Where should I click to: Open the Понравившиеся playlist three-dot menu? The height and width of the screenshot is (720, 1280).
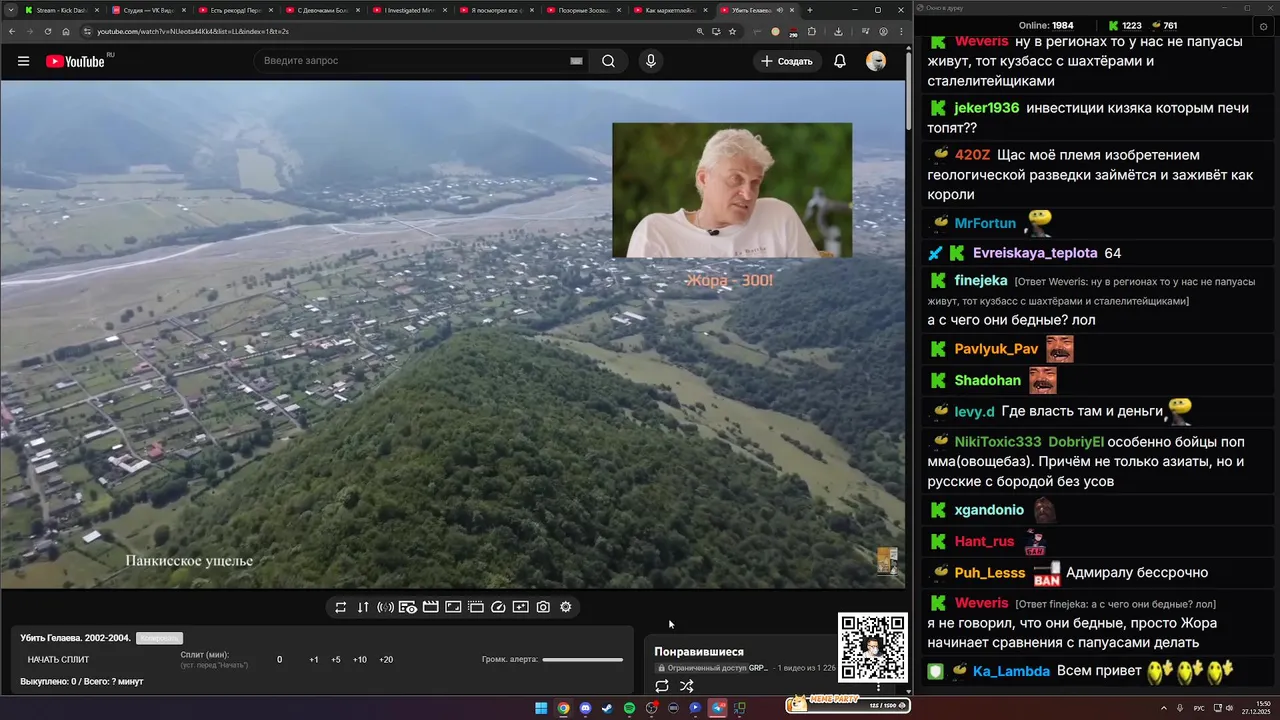879,686
